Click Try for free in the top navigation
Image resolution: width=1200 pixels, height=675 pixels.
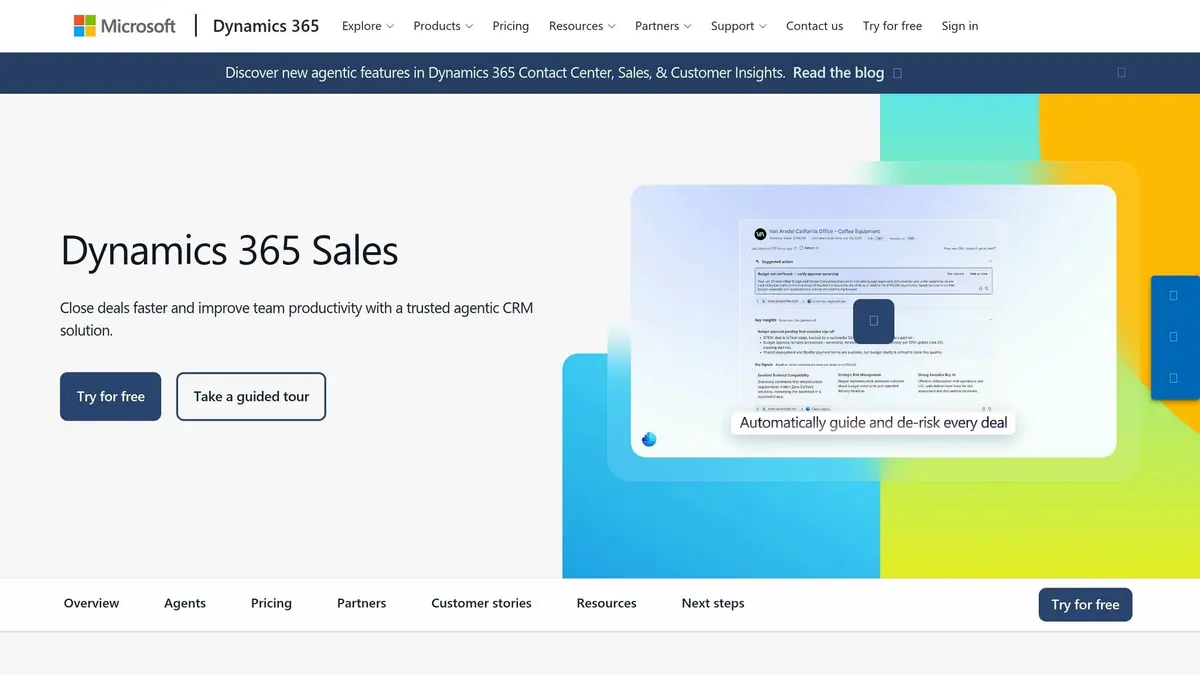tap(892, 26)
